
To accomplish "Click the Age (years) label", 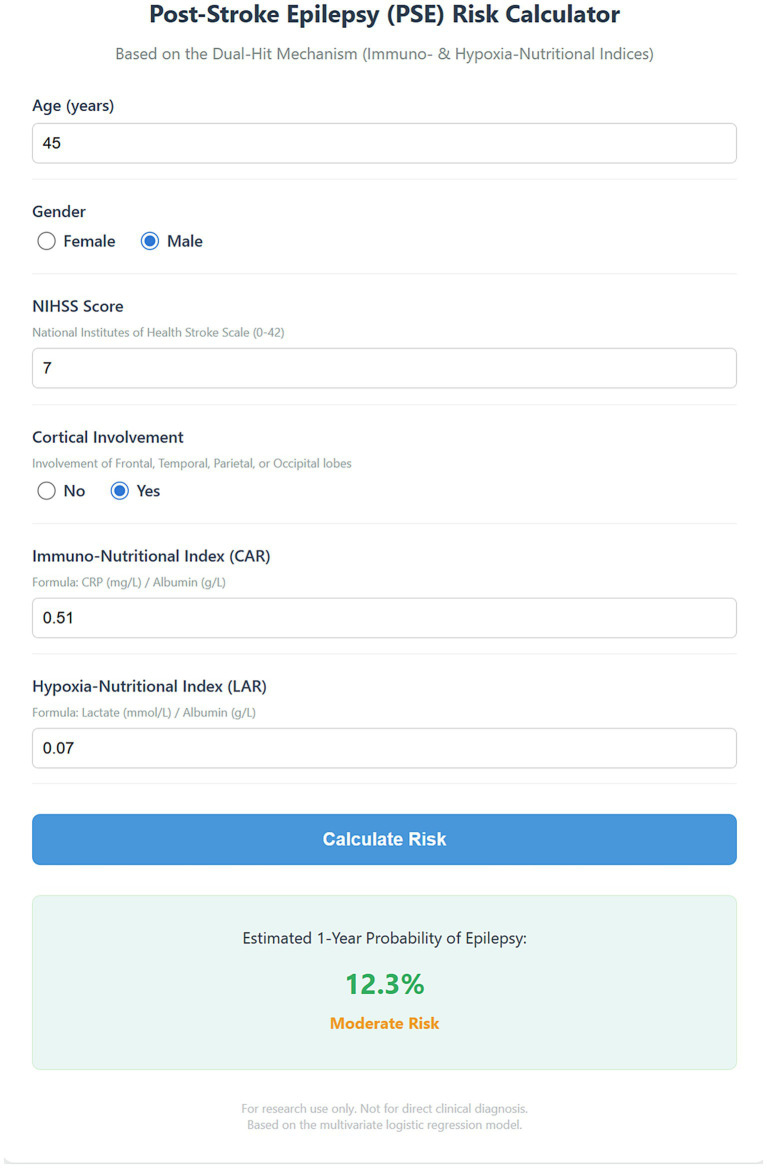I will coord(73,106).
